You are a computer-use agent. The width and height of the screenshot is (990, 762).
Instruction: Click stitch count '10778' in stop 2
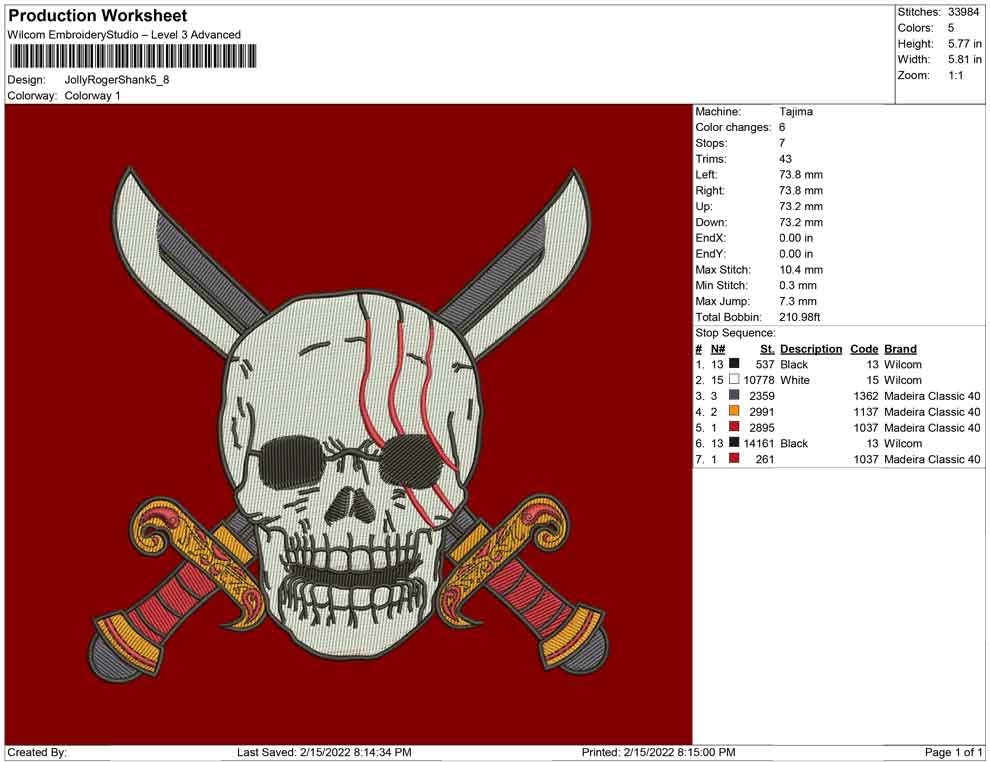pyautogui.click(x=758, y=380)
